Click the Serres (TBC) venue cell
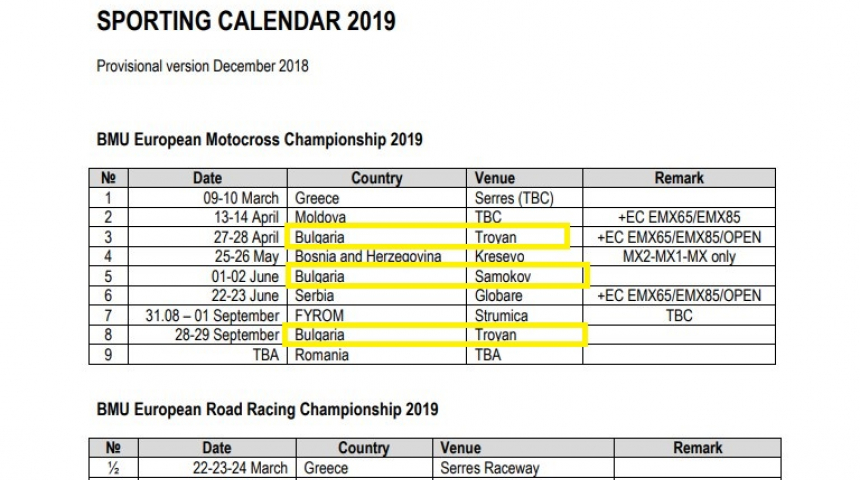The width and height of the screenshot is (860, 480). 514,198
